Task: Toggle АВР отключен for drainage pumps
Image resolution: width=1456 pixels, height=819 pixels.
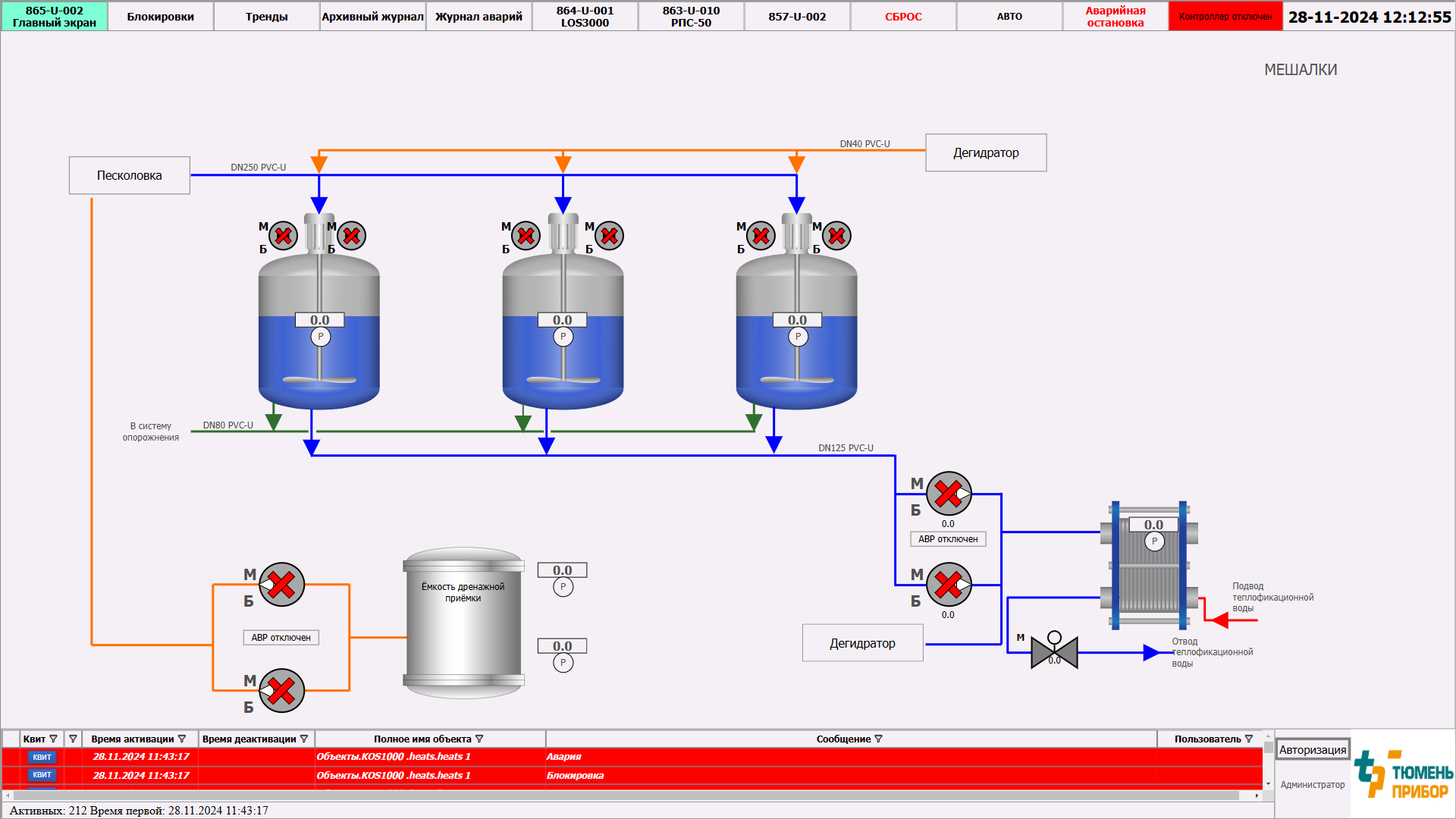Action: [x=281, y=638]
